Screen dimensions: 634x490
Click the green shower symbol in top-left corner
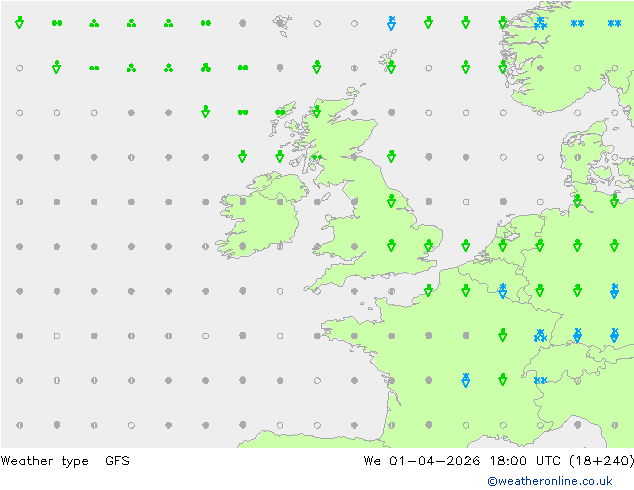coord(19,22)
